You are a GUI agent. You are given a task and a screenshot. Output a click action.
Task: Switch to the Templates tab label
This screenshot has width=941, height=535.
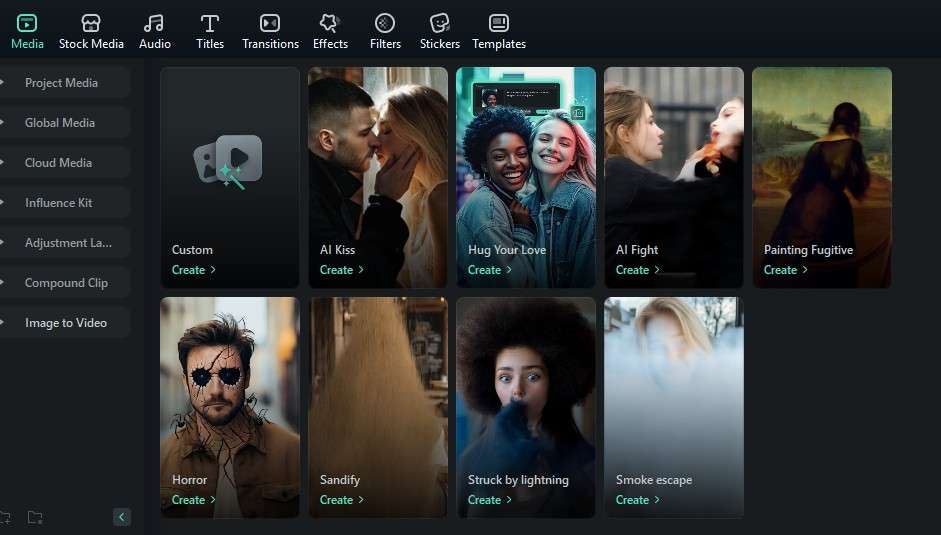pos(499,44)
